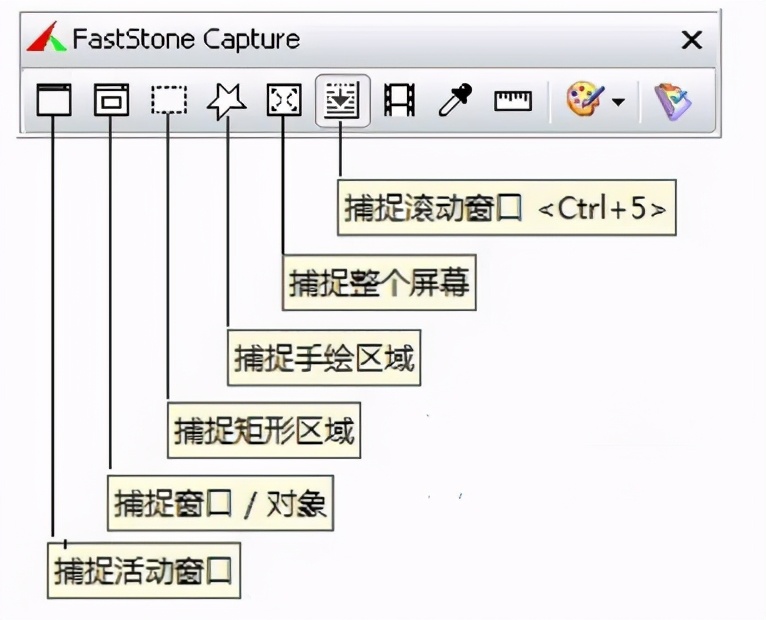Close the FastStone Capture window

(x=692, y=40)
